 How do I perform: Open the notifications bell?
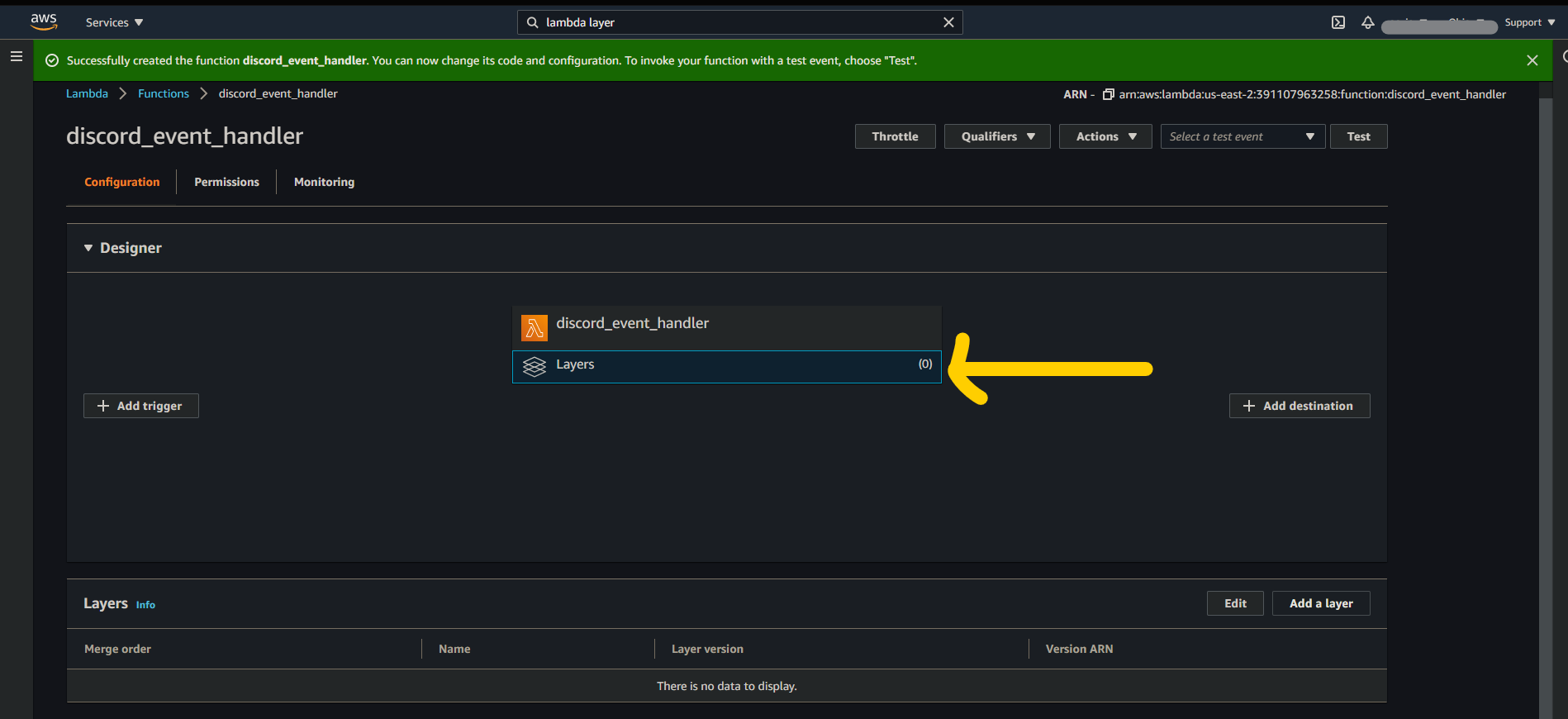tap(1368, 22)
